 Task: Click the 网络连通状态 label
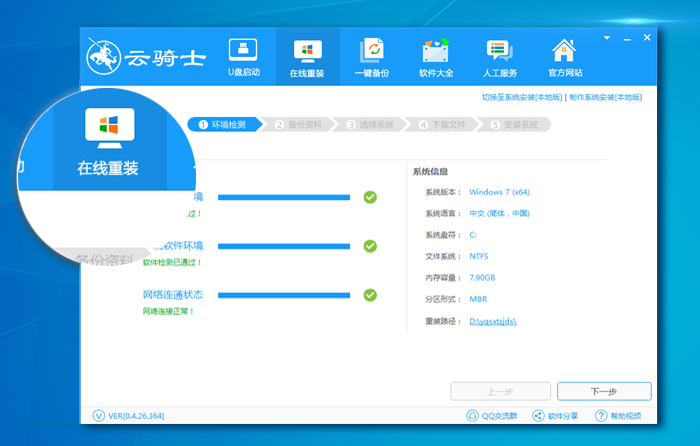click(173, 295)
